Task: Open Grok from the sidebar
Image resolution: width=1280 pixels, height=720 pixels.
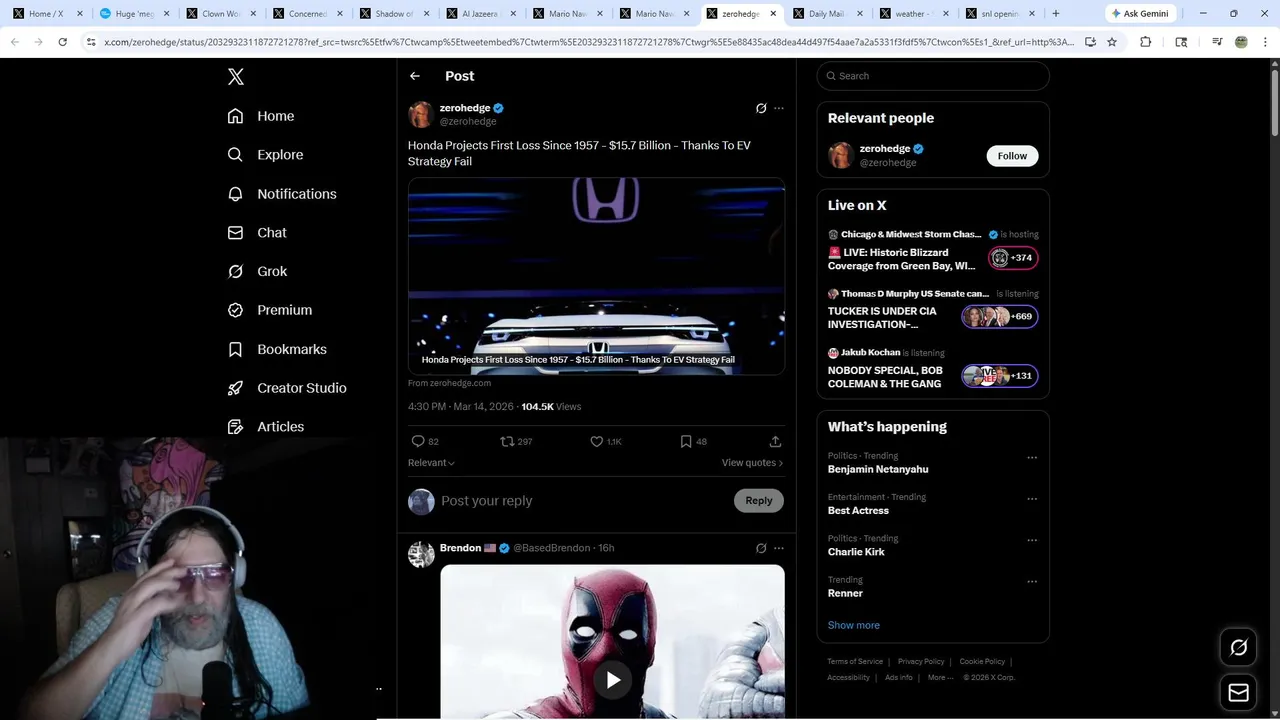Action: click(257, 271)
